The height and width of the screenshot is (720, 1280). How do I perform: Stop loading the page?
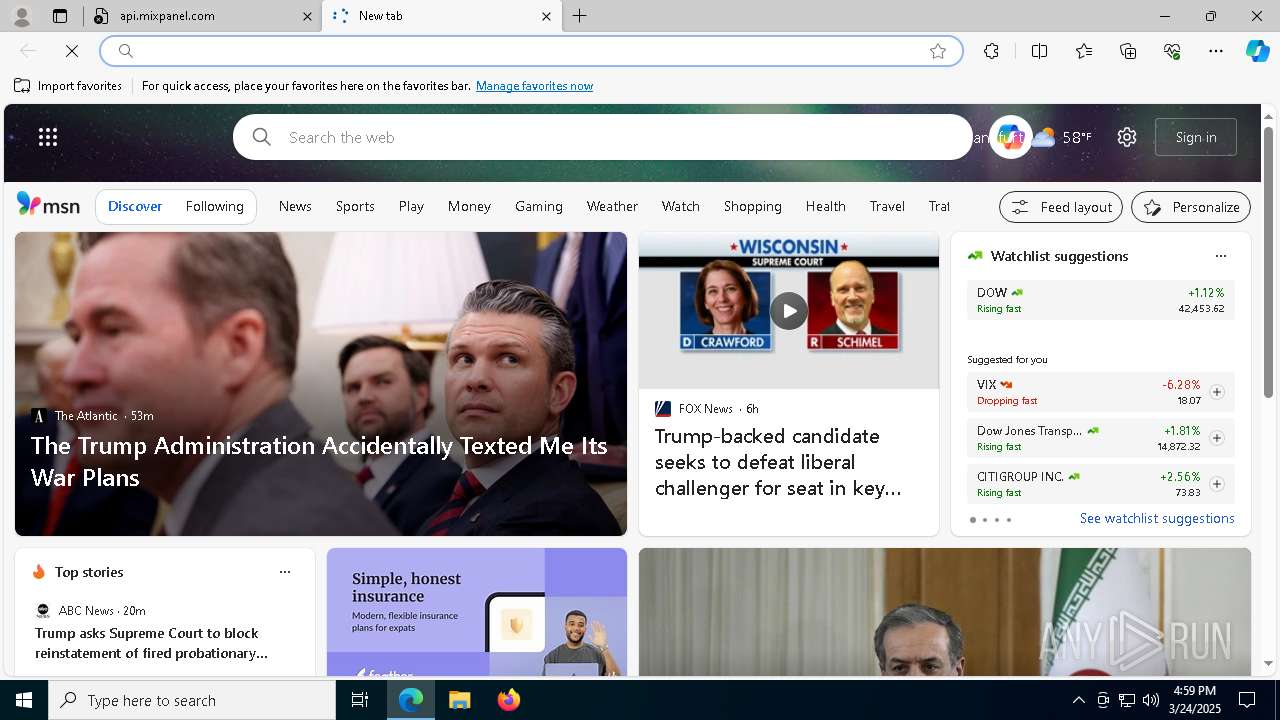tap(72, 51)
